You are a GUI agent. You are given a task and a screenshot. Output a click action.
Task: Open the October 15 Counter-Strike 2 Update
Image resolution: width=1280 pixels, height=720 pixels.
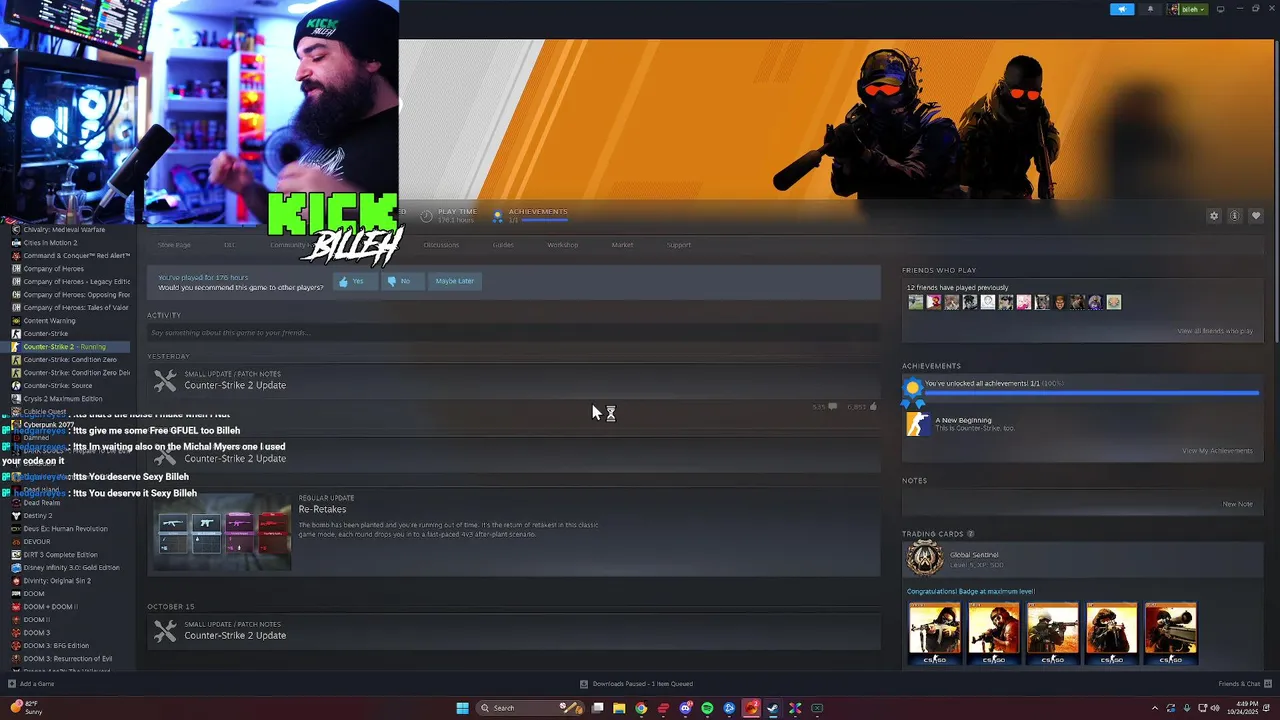[x=235, y=635]
